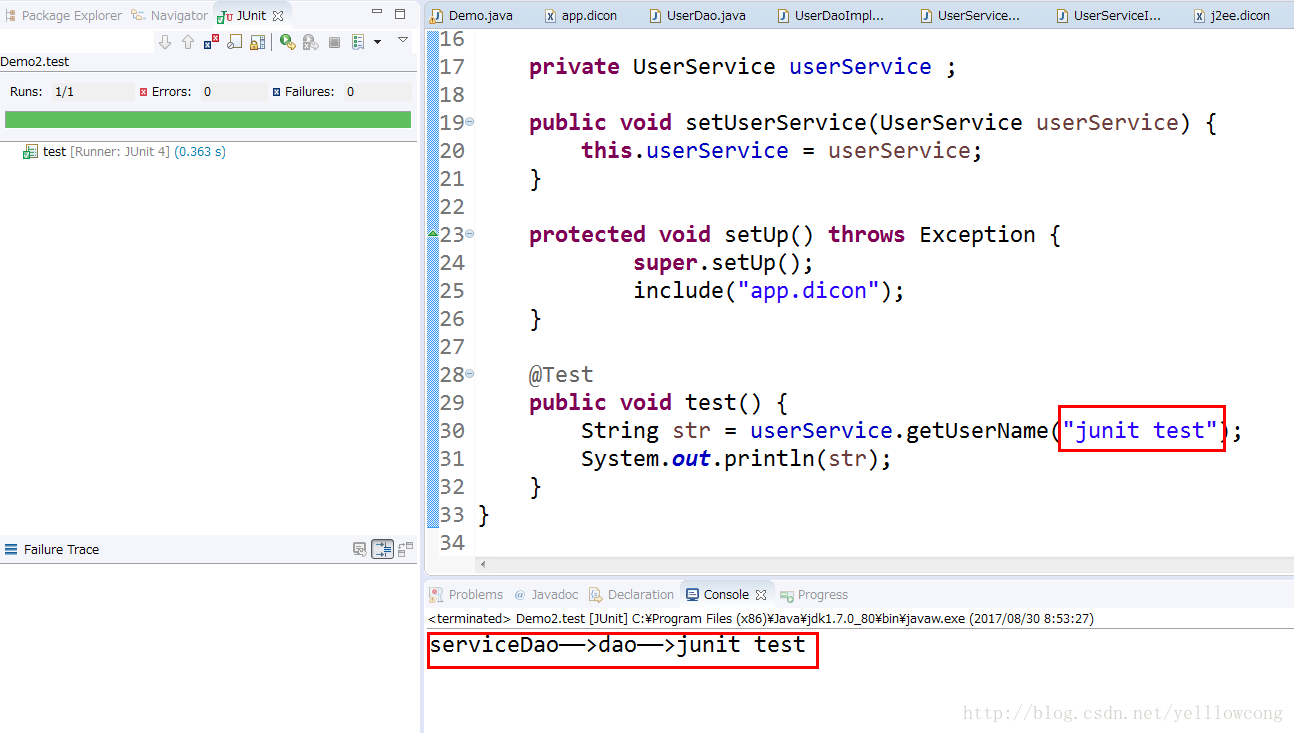The width and height of the screenshot is (1294, 733).
Task: Click Demo2.test label in JUnit view
Action: 35,62
